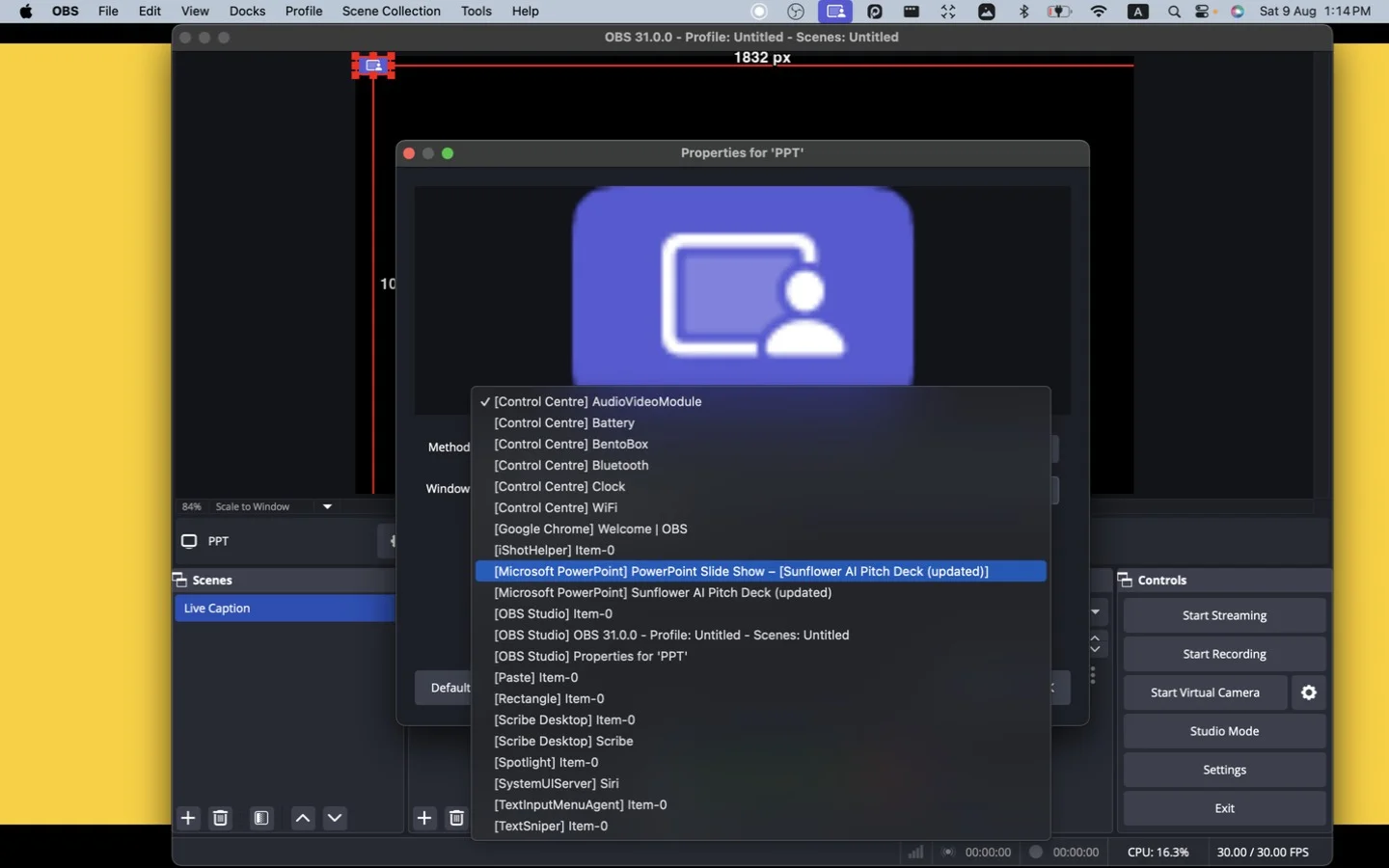Viewport: 1389px width, 868px height.
Task: Choose SystemUIServer Siri option
Action: point(761,783)
